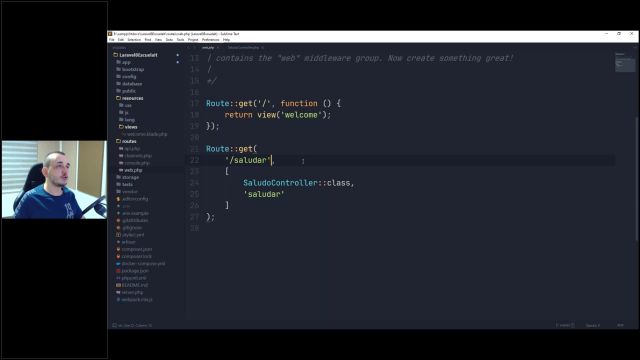Screen dimensions: 640x360
Task: Open the Preferences menu
Action: [x=210, y=40]
